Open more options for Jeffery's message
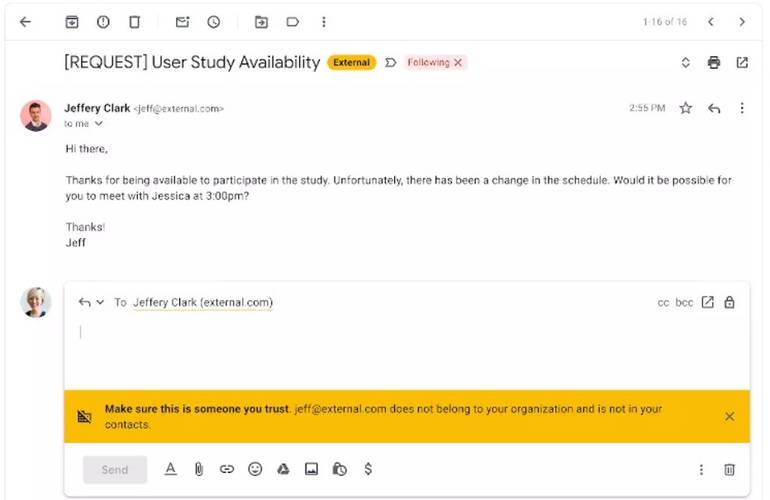770x500 pixels. tap(742, 108)
